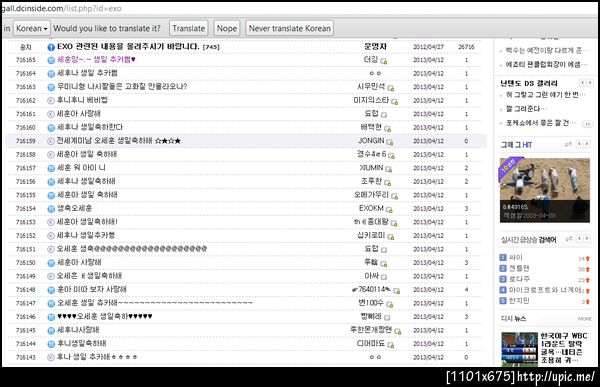Screen dimensions: 600x387
Task: Open the purple post title in row 716165
Action: click(96, 60)
